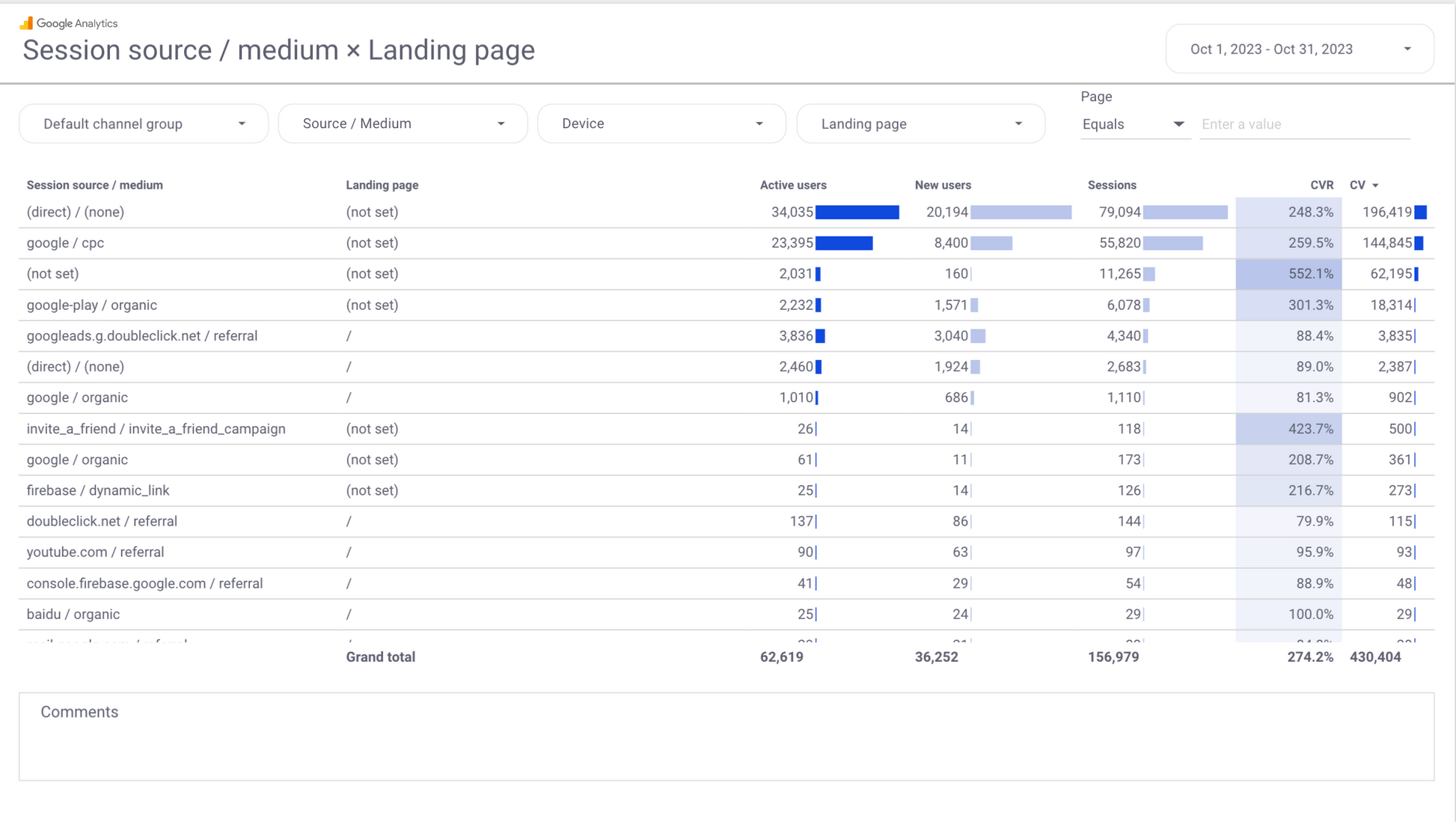Click the CV column sort arrow
Image resolution: width=1456 pixels, height=822 pixels.
(1375, 186)
